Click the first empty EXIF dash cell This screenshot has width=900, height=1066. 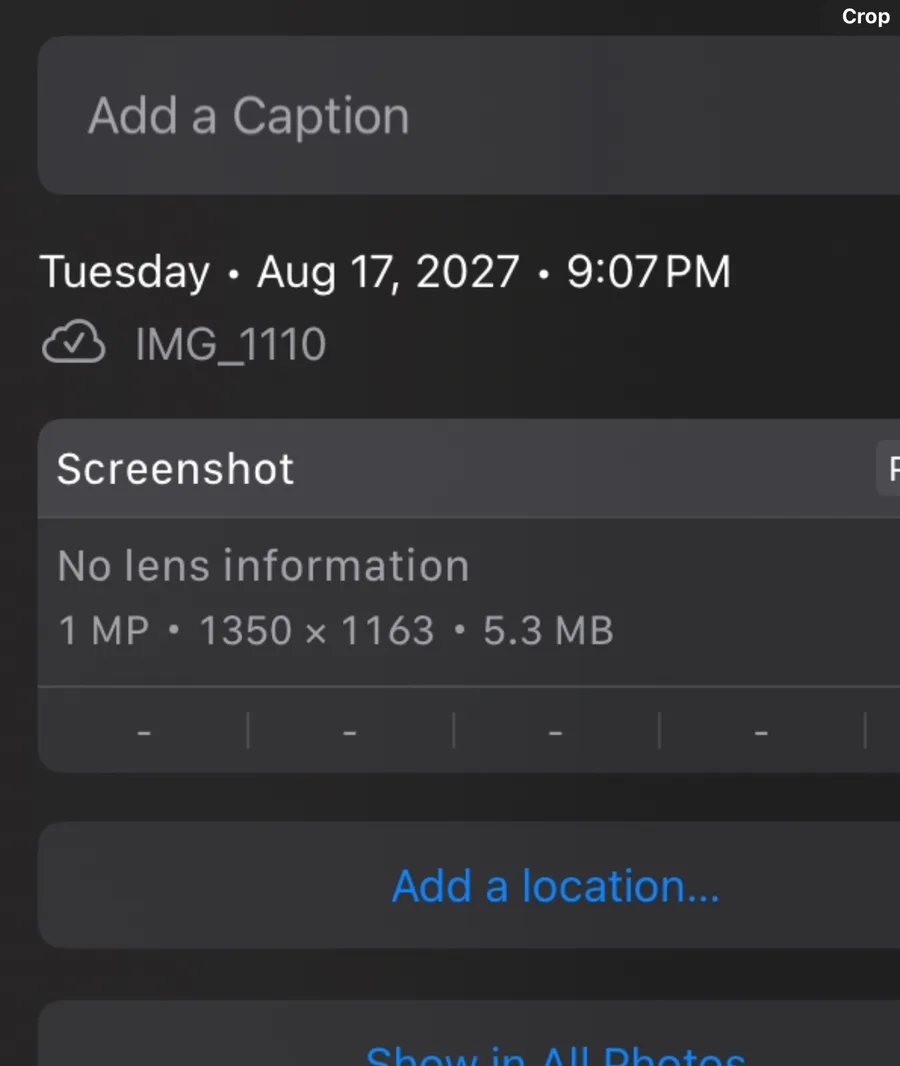pos(144,733)
